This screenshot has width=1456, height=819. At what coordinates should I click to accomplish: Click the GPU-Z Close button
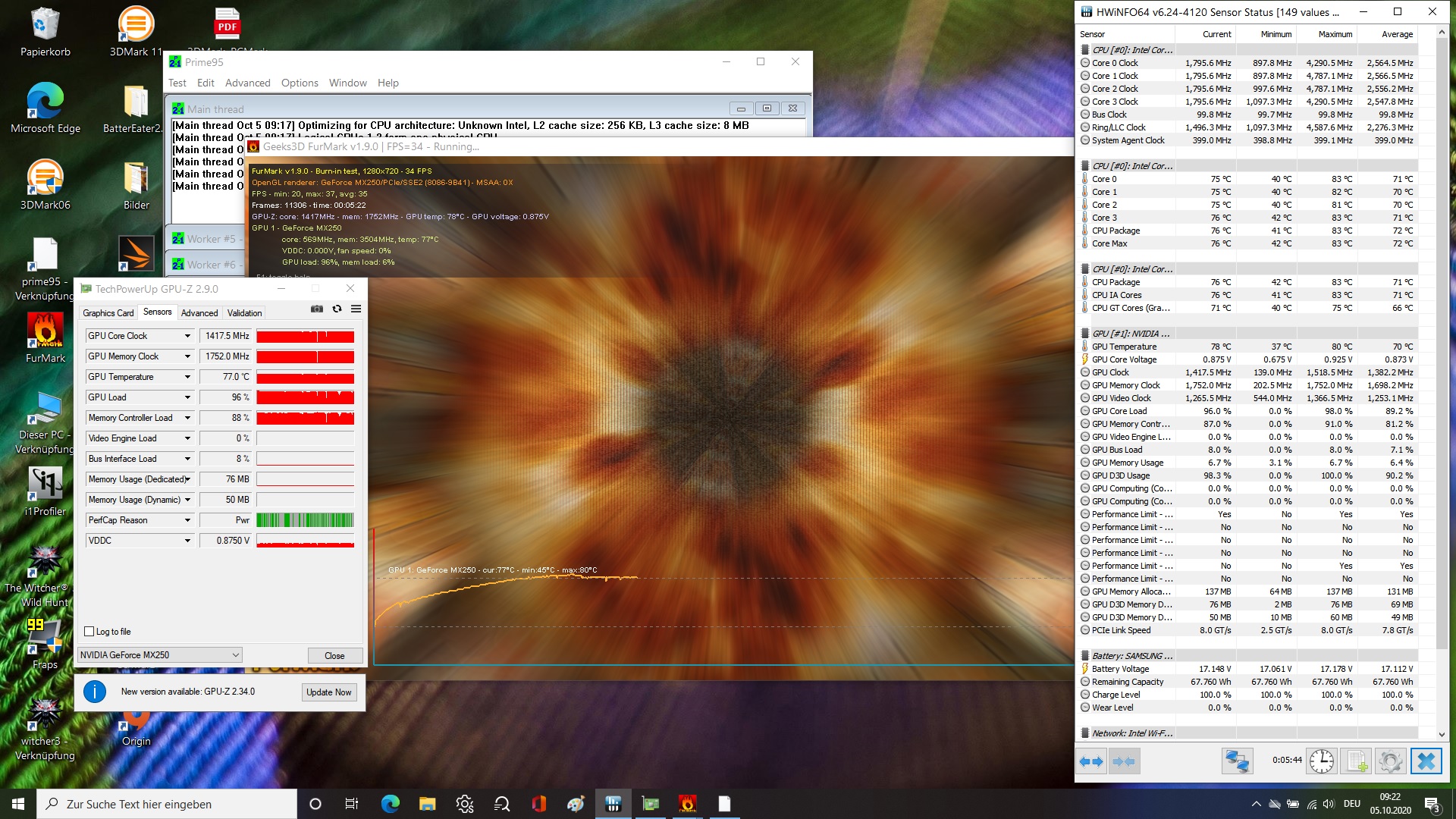(334, 656)
